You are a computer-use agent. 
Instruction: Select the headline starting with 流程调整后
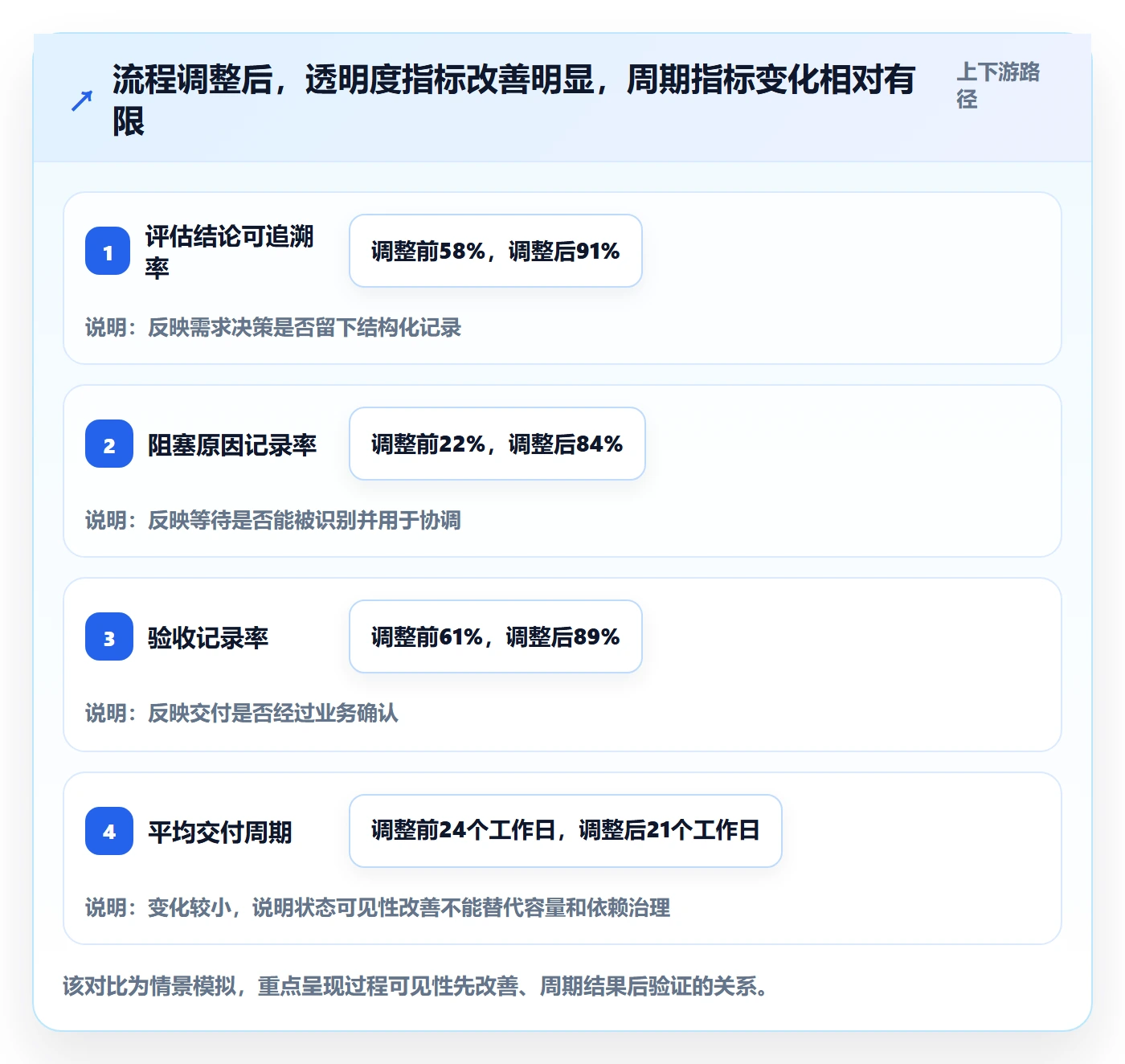(513, 100)
